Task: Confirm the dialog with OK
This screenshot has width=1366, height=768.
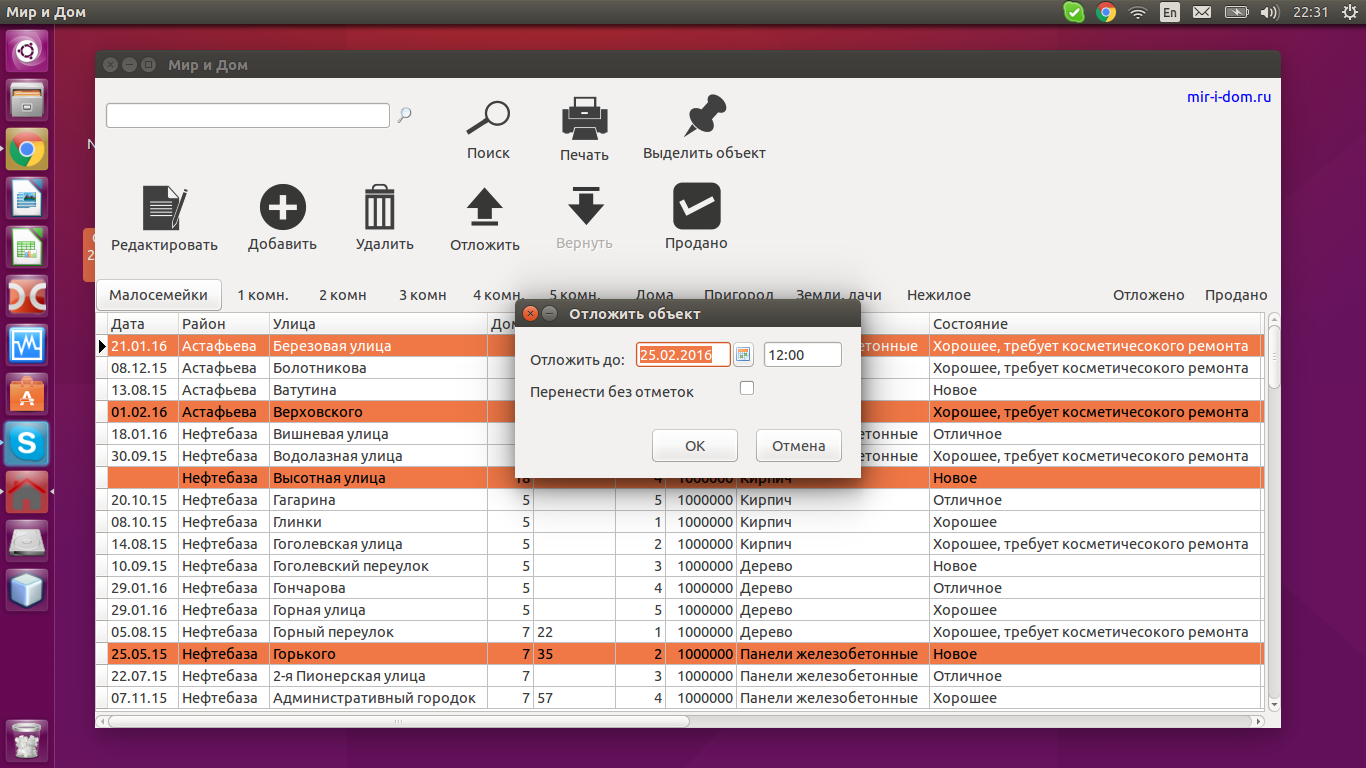Action: 695,446
